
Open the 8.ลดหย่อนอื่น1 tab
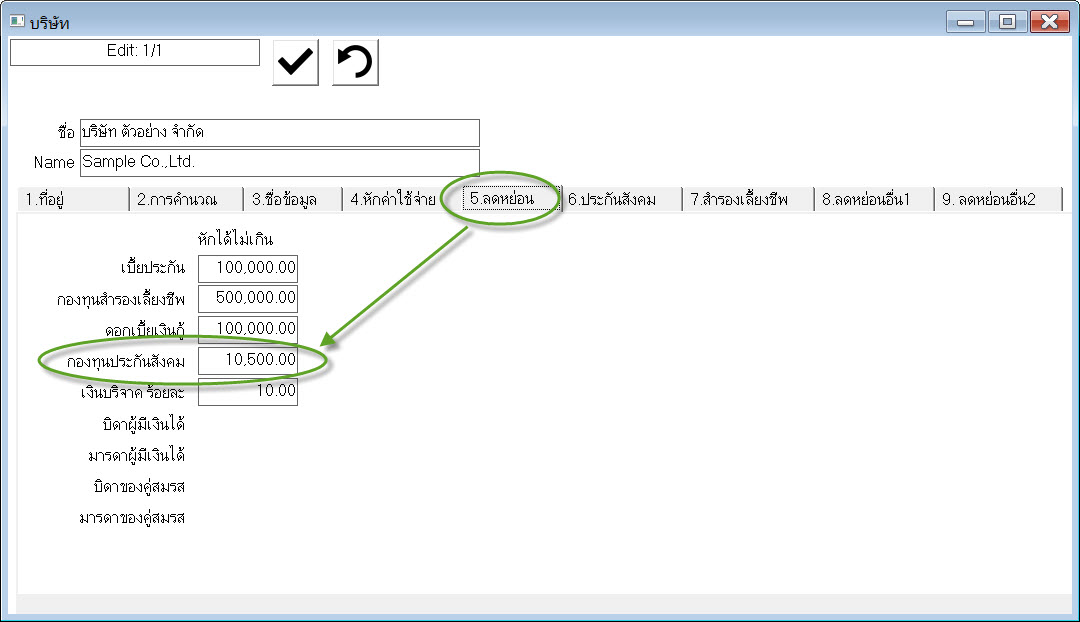coord(872,200)
